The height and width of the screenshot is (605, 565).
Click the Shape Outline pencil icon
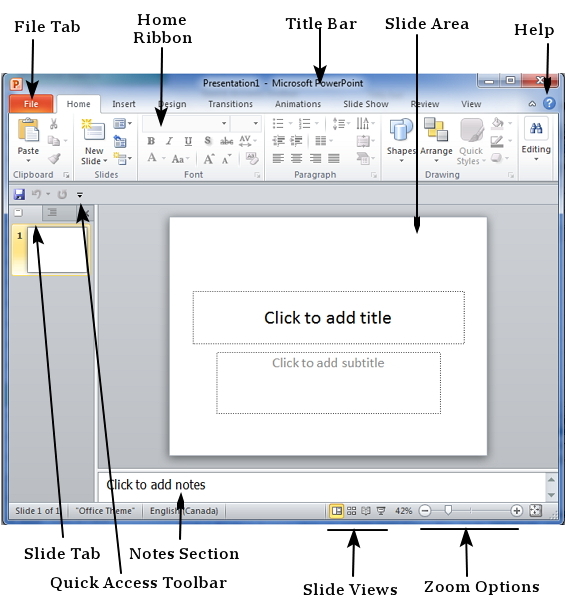[497, 141]
